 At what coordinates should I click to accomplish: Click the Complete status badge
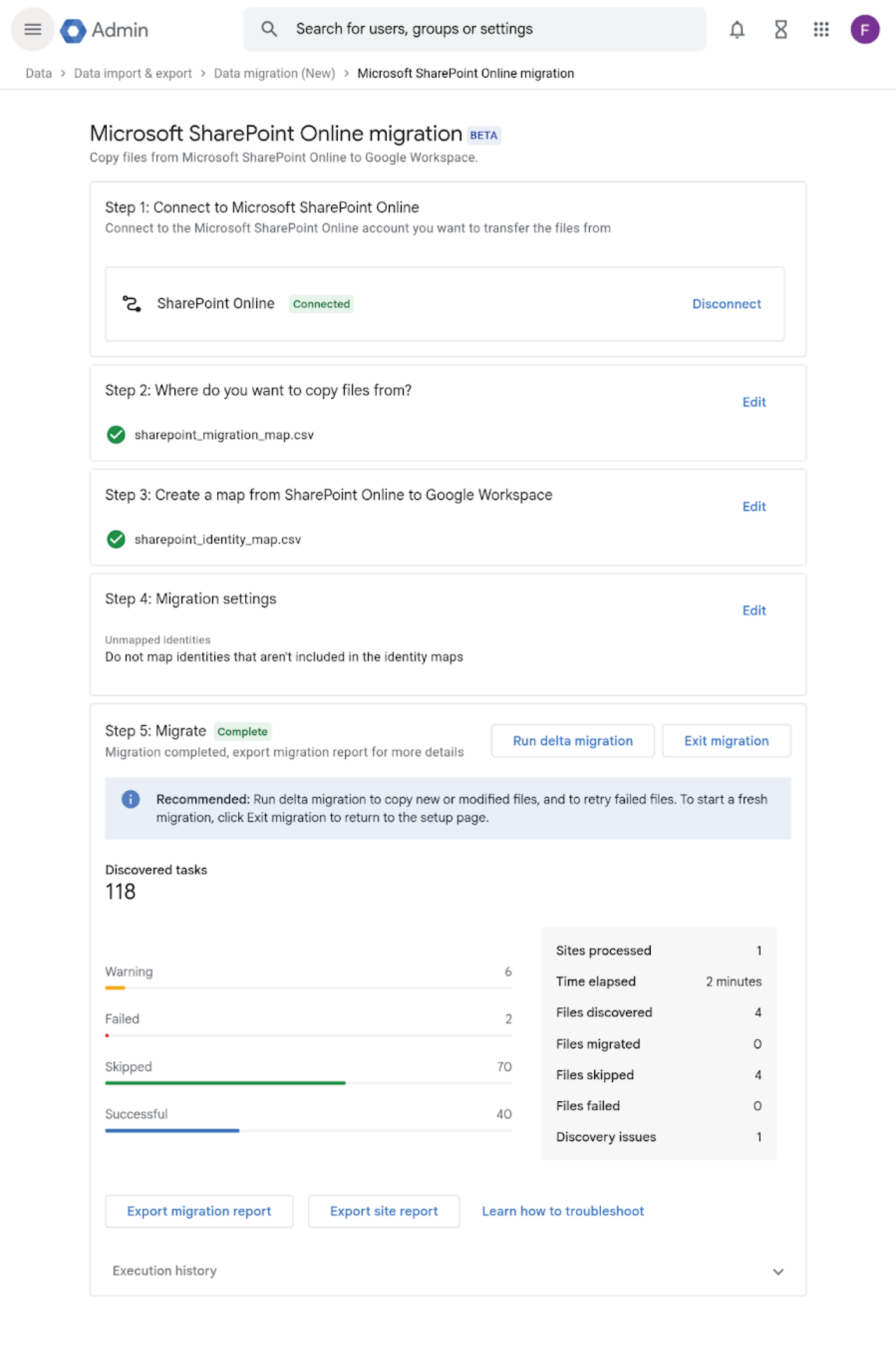pyautogui.click(x=242, y=732)
